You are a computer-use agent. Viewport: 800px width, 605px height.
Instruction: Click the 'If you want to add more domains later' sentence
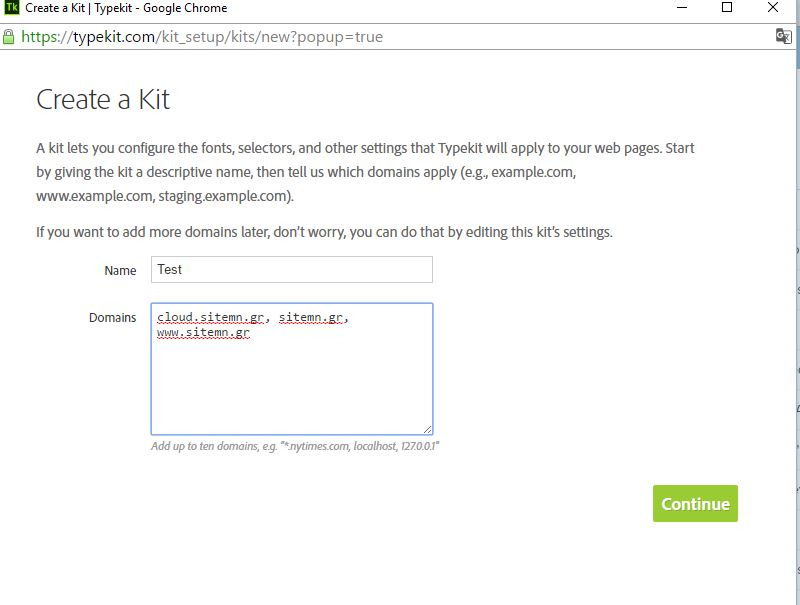pyautogui.click(x=324, y=232)
